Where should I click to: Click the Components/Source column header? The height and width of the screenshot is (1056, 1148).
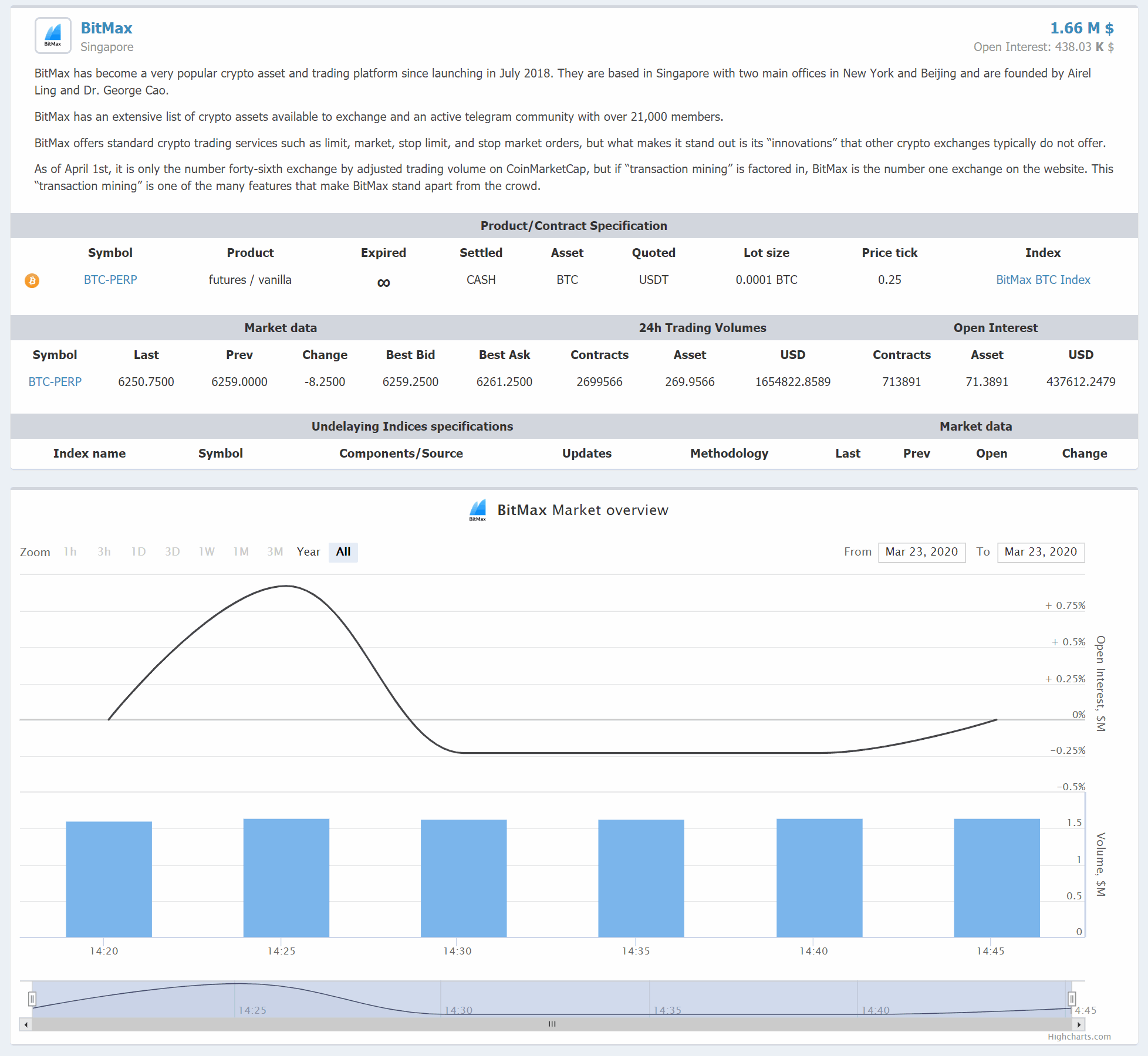point(401,453)
